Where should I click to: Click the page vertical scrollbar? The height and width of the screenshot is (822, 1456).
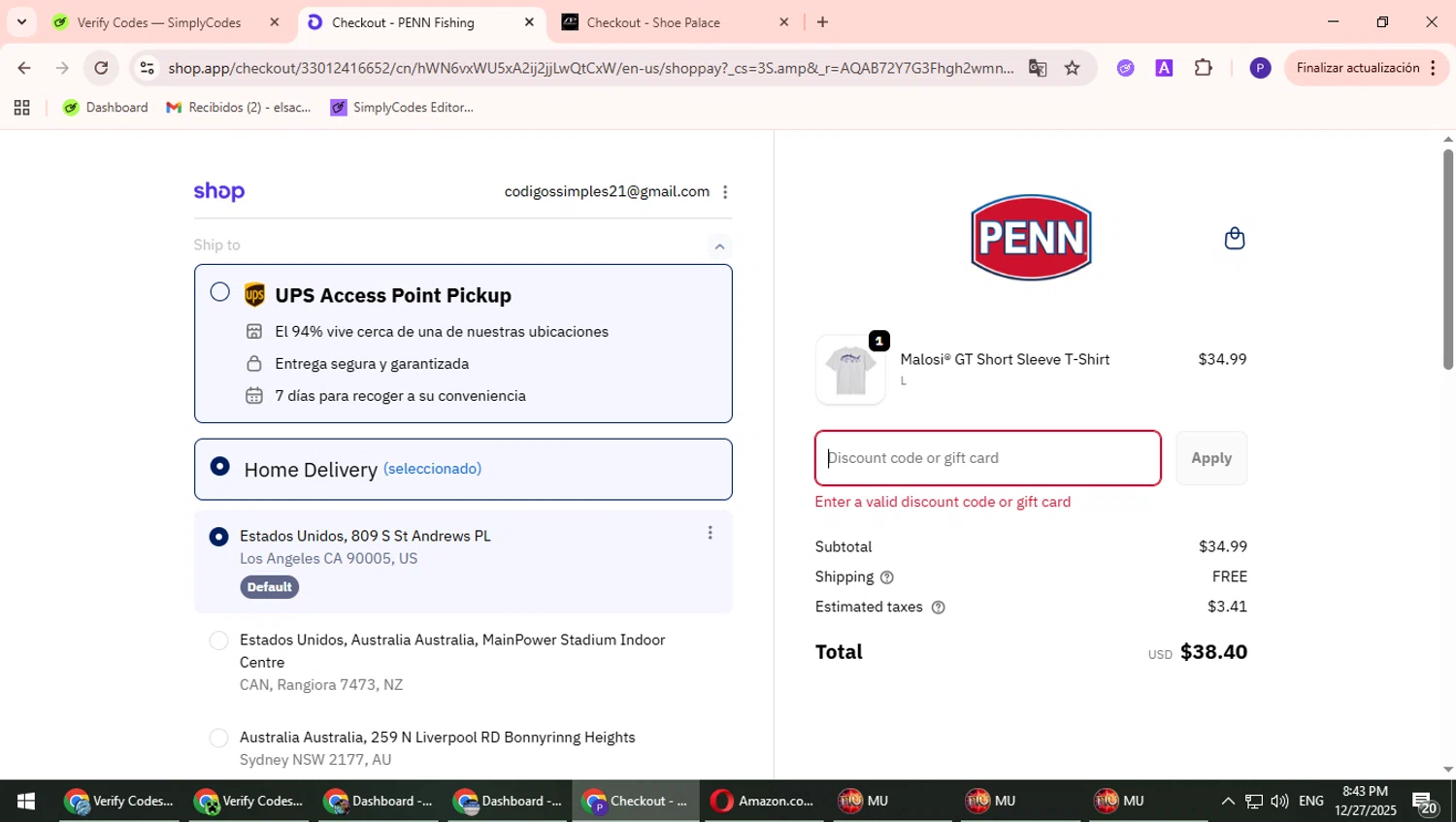[x=1447, y=258]
